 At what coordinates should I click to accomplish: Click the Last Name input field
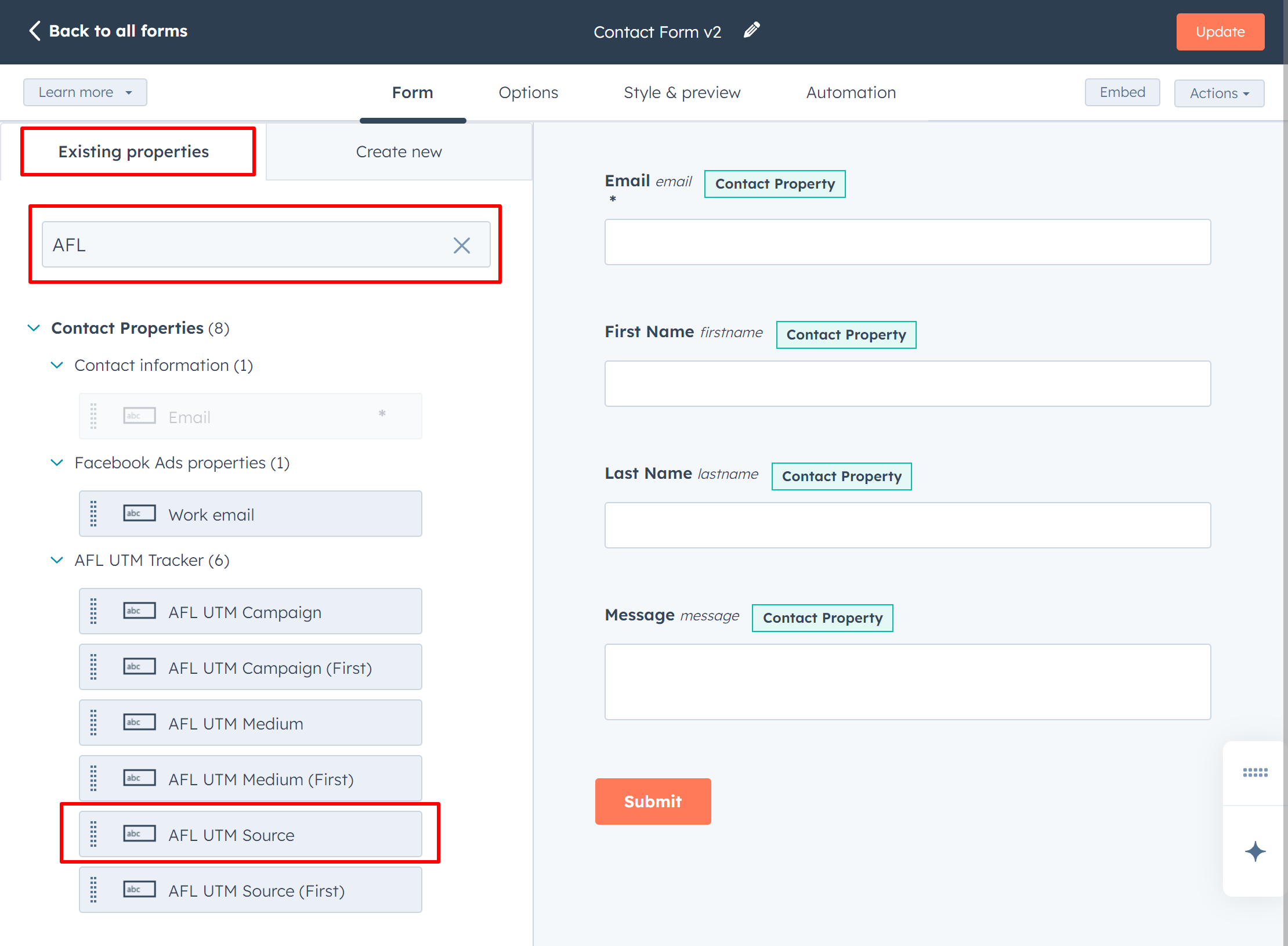tap(907, 525)
